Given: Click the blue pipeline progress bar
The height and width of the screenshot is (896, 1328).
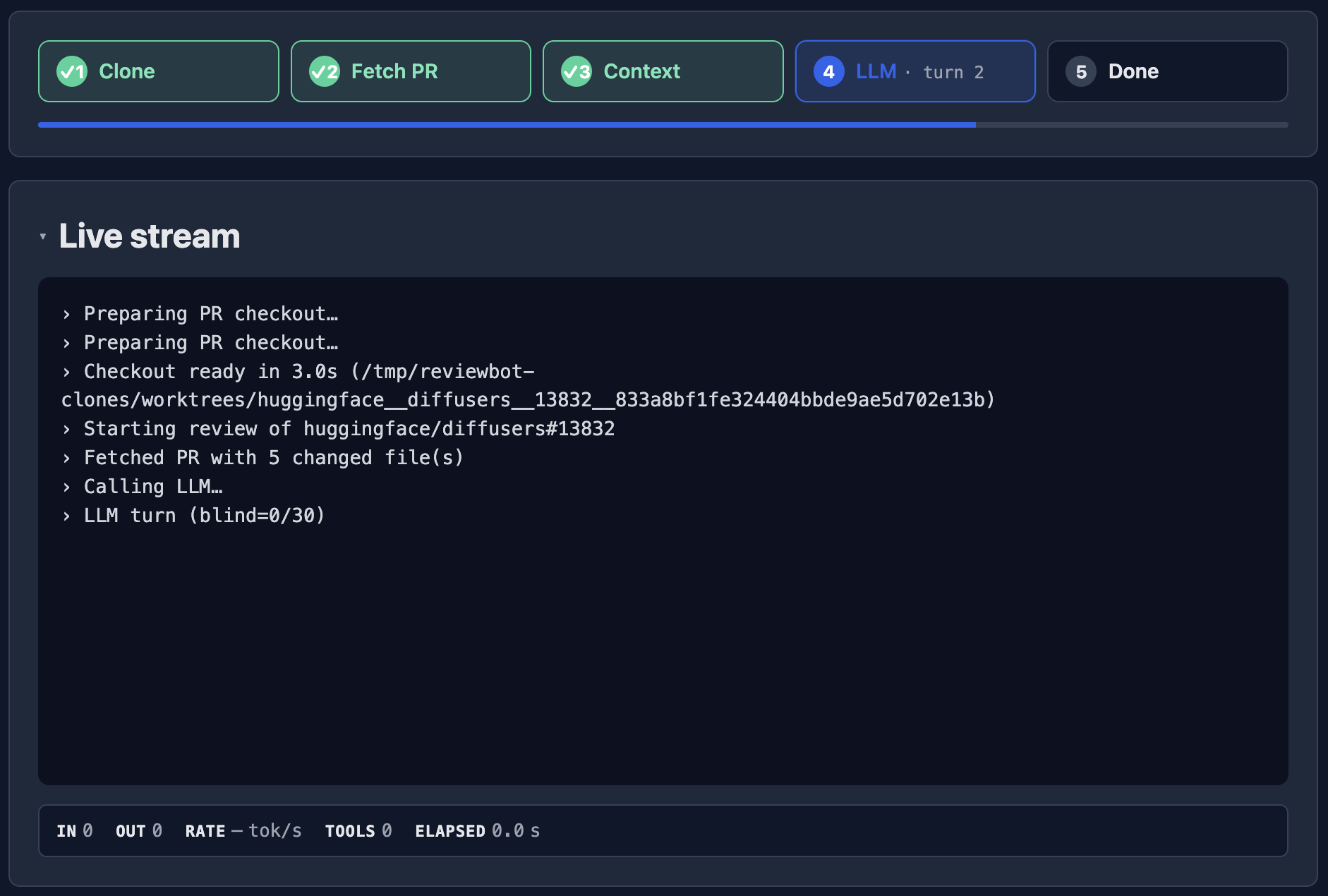Looking at the screenshot, I should click(x=507, y=125).
